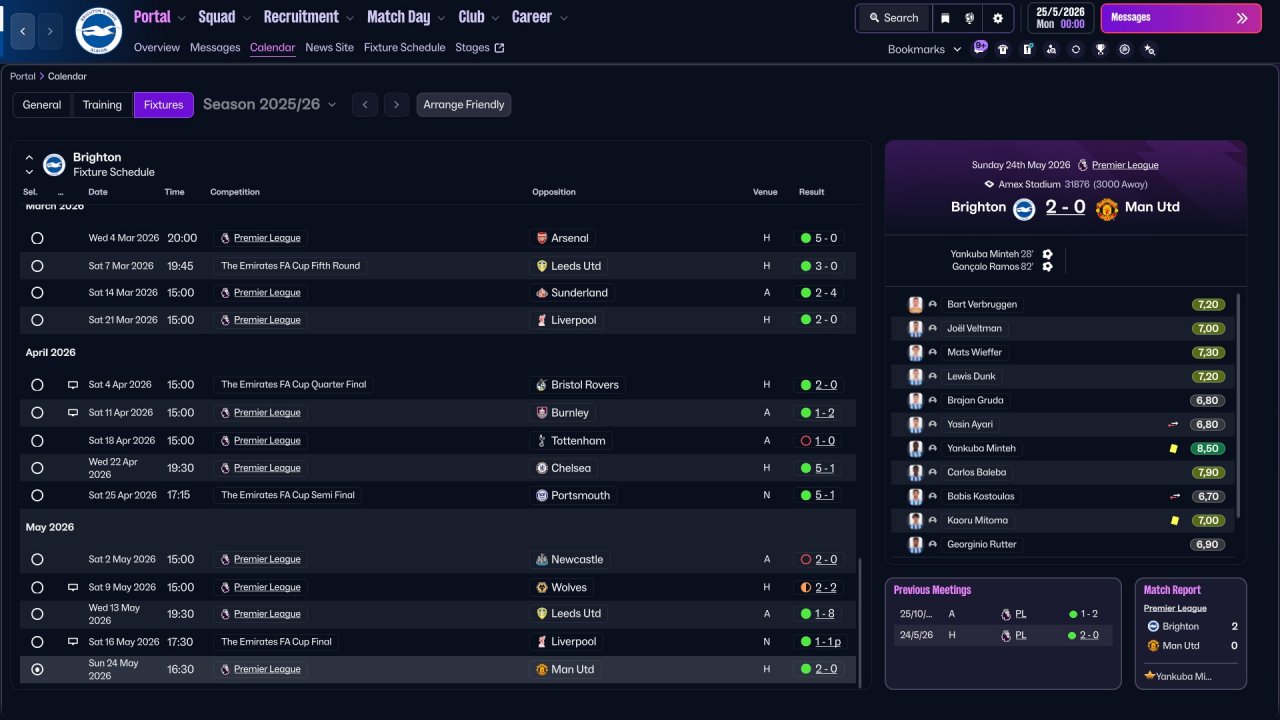This screenshot has height=720, width=1280.
Task: Click the Newcastle club crest
Action: (x=542, y=560)
